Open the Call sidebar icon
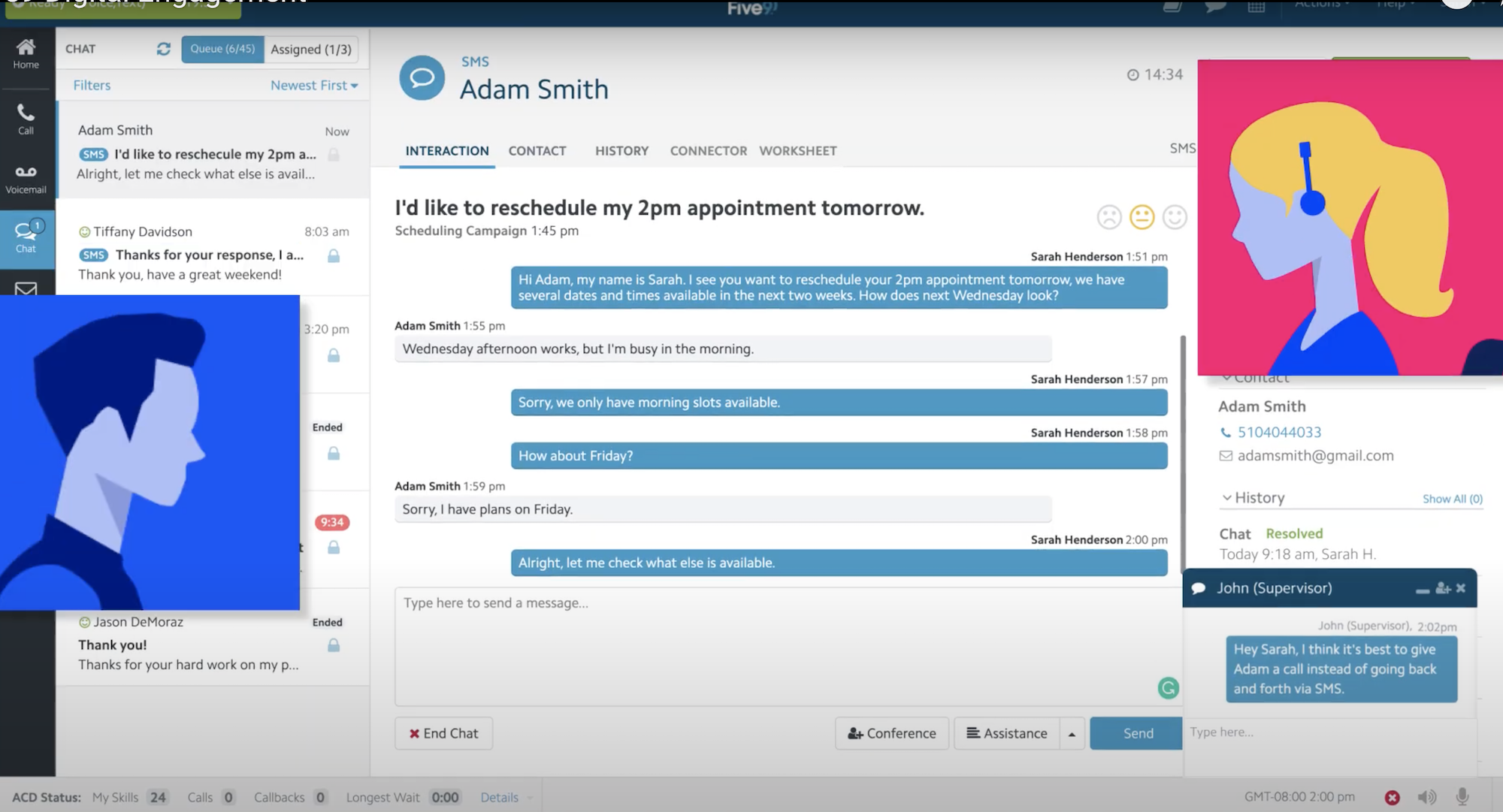 pyautogui.click(x=26, y=119)
